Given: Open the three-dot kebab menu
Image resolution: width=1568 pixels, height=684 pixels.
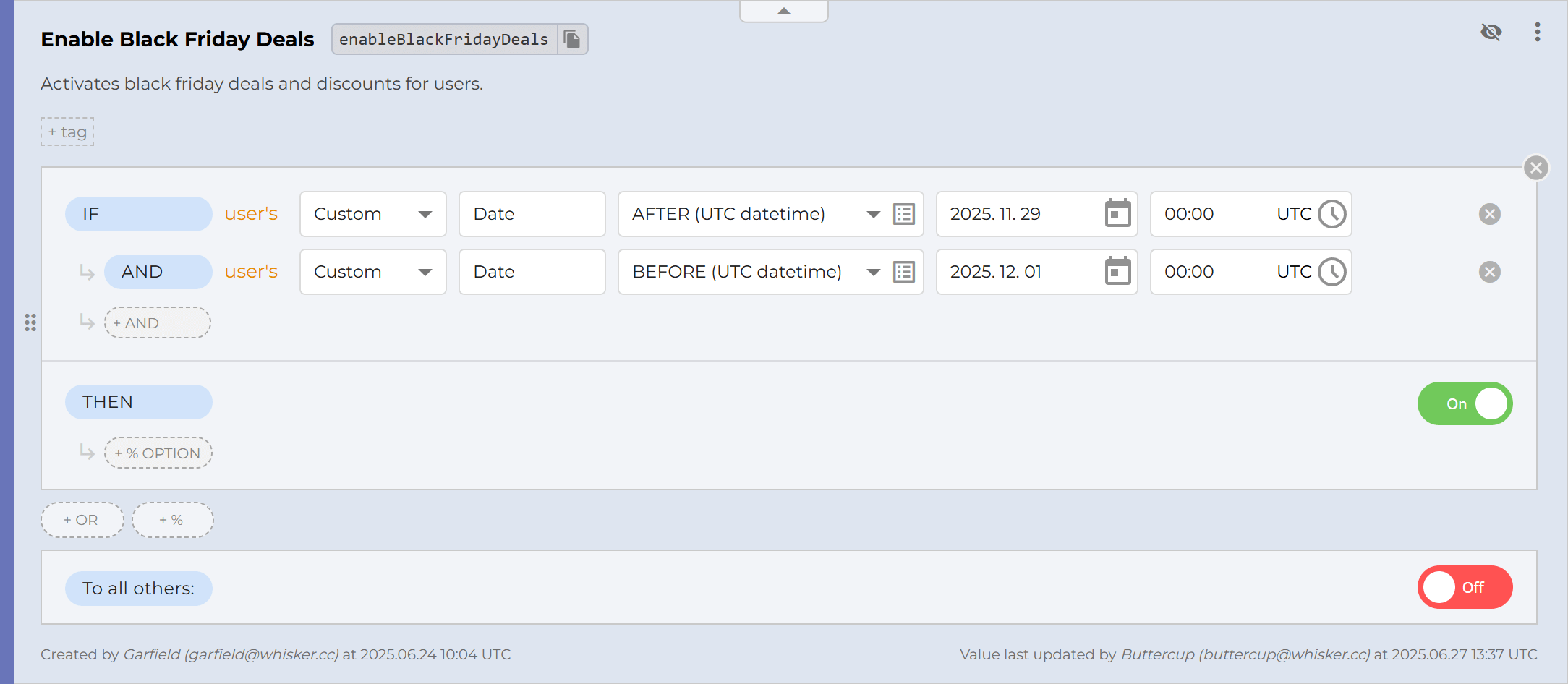Looking at the screenshot, I should (1537, 32).
